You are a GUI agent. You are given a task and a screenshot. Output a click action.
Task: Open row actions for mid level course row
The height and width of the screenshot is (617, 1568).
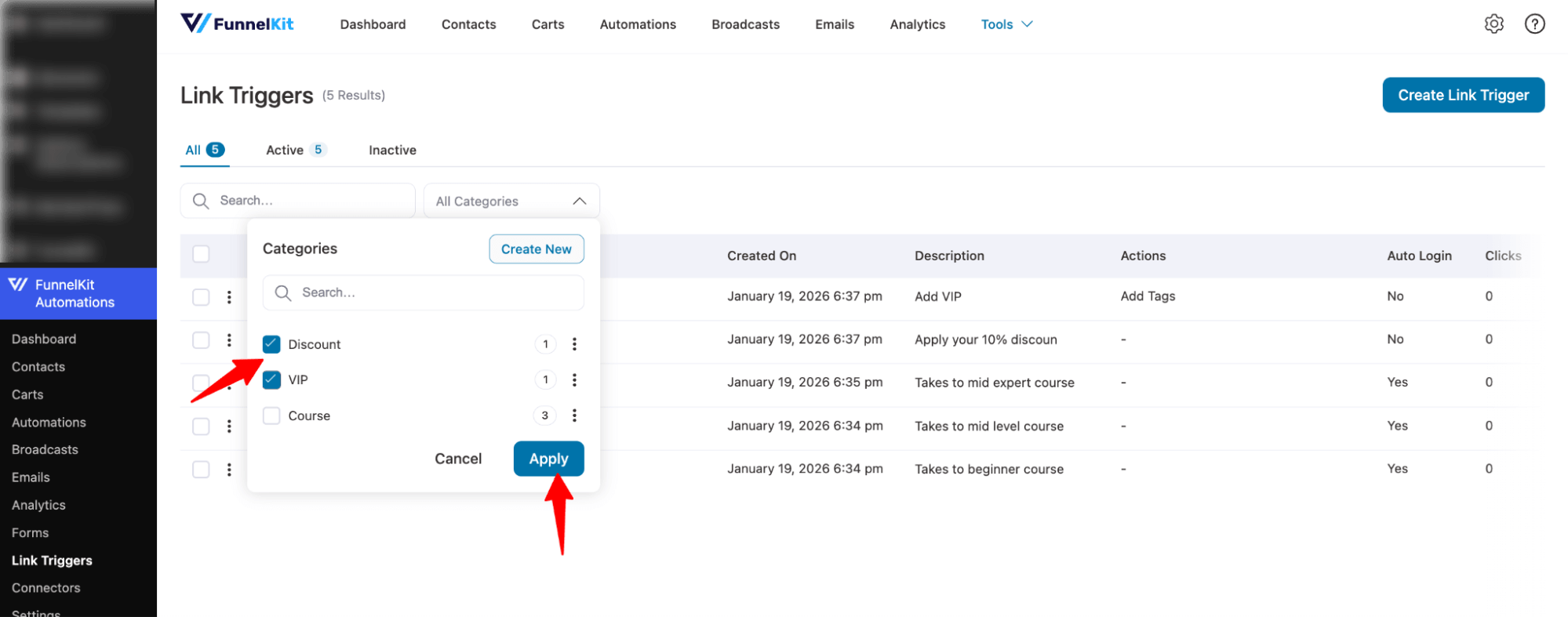[229, 426]
